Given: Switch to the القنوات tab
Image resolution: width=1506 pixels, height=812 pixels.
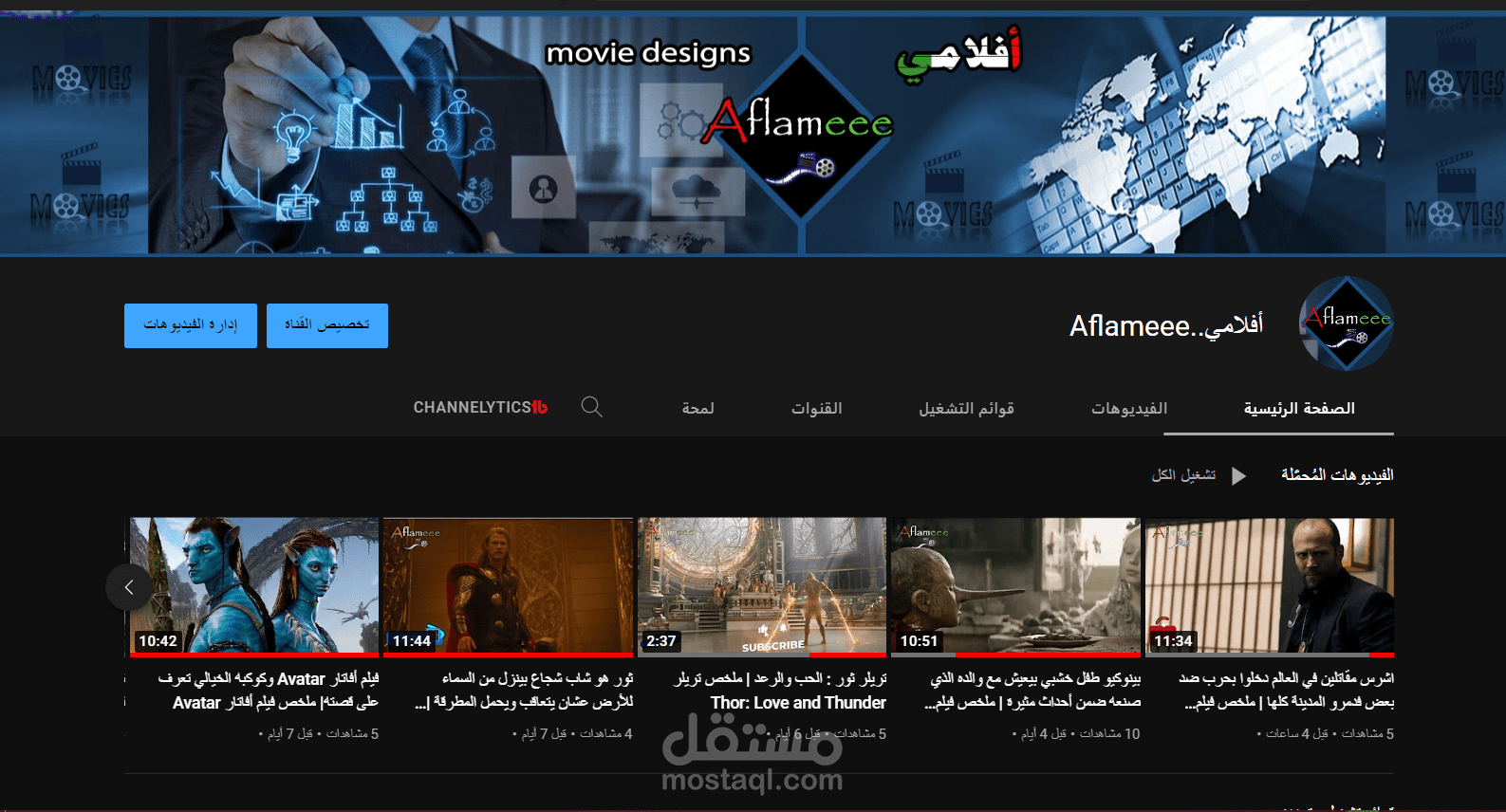Looking at the screenshot, I should pyautogui.click(x=817, y=408).
